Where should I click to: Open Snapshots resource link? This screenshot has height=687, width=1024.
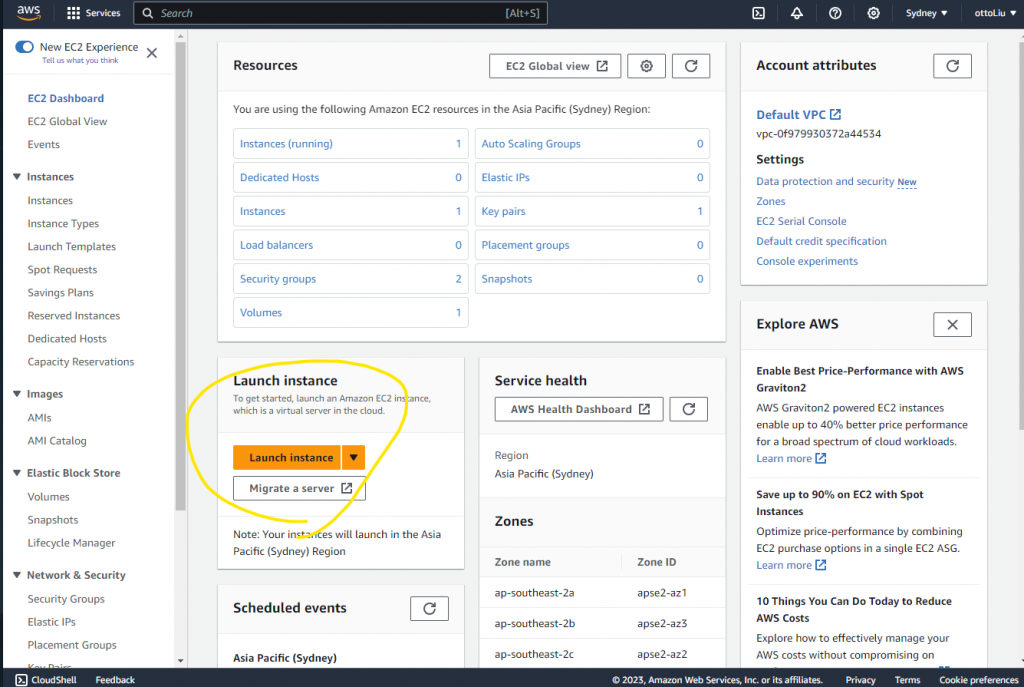(507, 279)
